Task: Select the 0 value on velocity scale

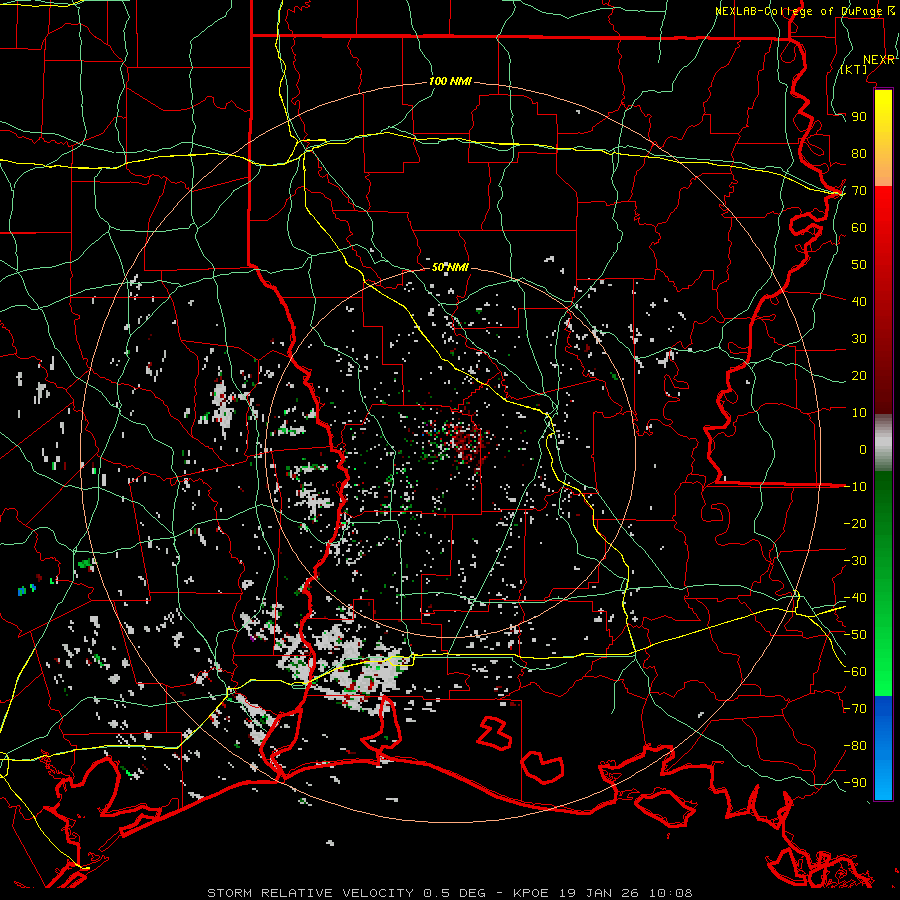Action: pos(863,449)
